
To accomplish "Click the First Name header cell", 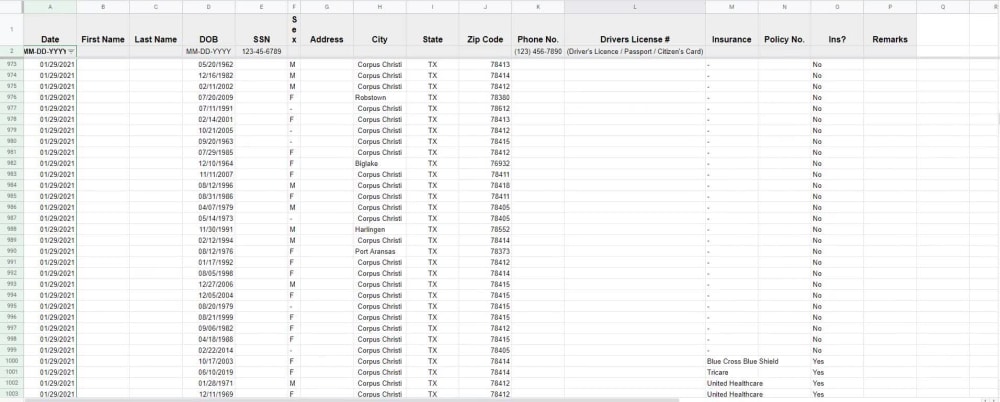I will tap(103, 29).
